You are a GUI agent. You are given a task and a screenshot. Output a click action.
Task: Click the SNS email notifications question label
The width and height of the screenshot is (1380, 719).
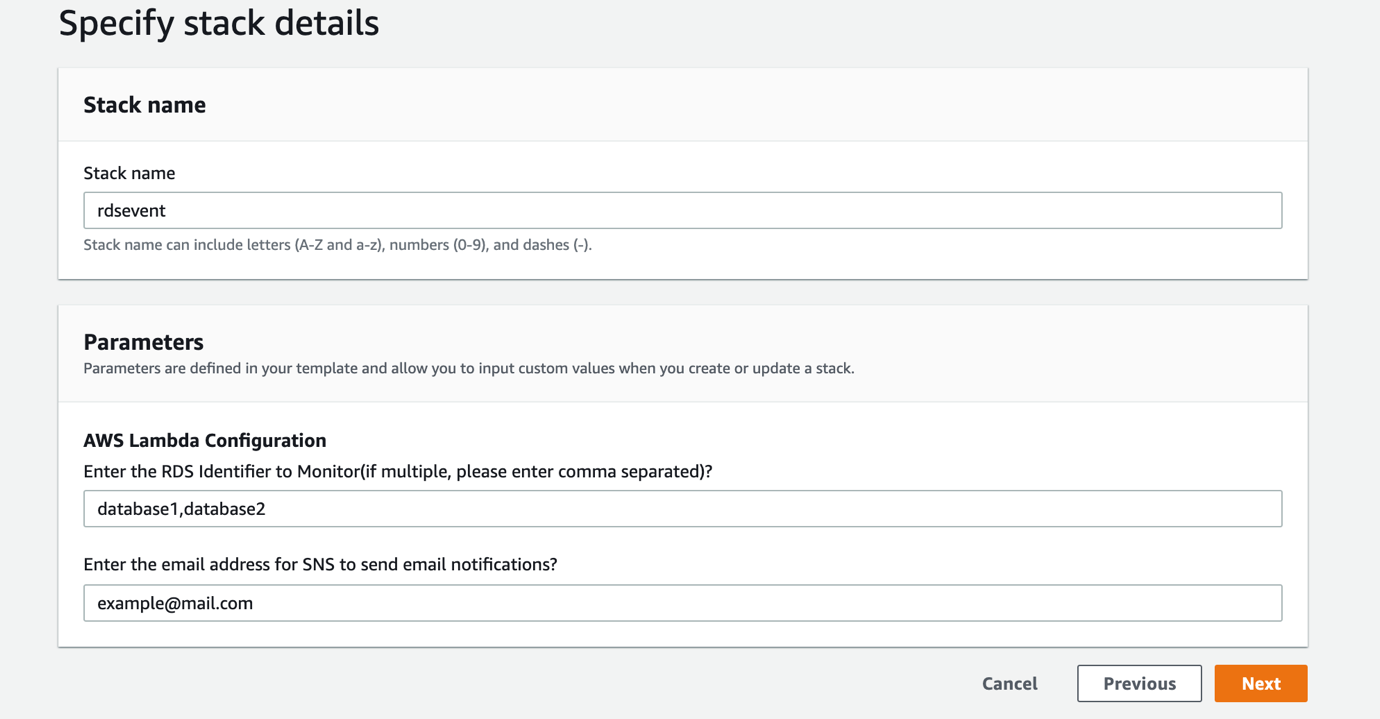[x=320, y=565]
